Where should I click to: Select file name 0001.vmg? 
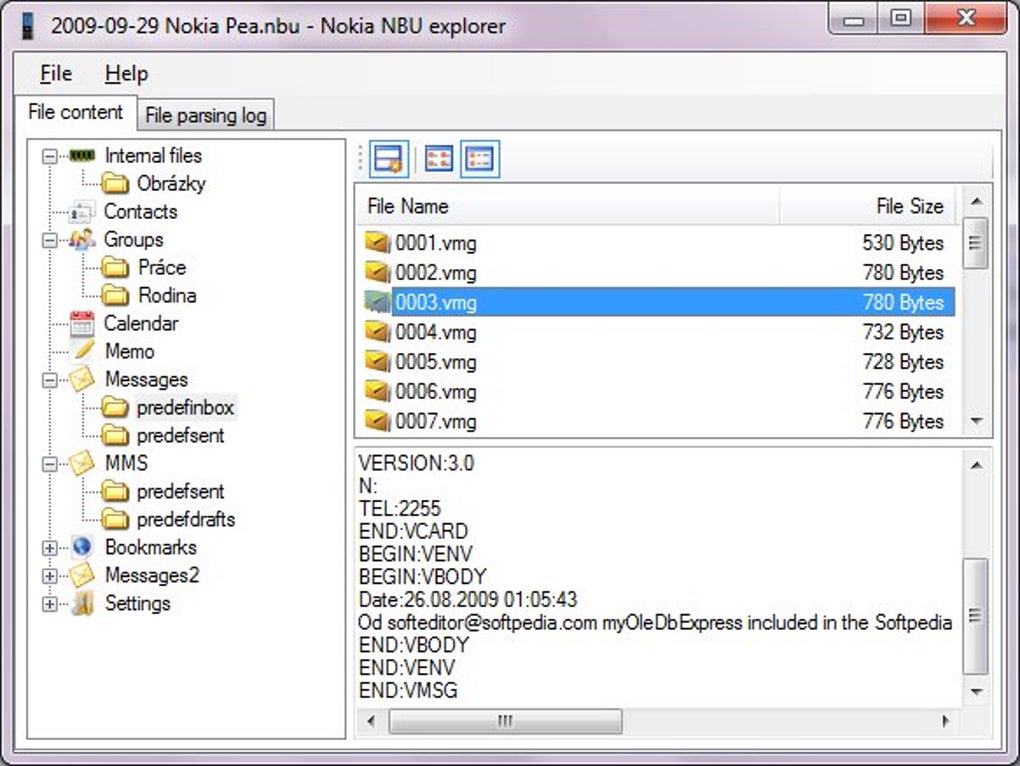[x=436, y=243]
